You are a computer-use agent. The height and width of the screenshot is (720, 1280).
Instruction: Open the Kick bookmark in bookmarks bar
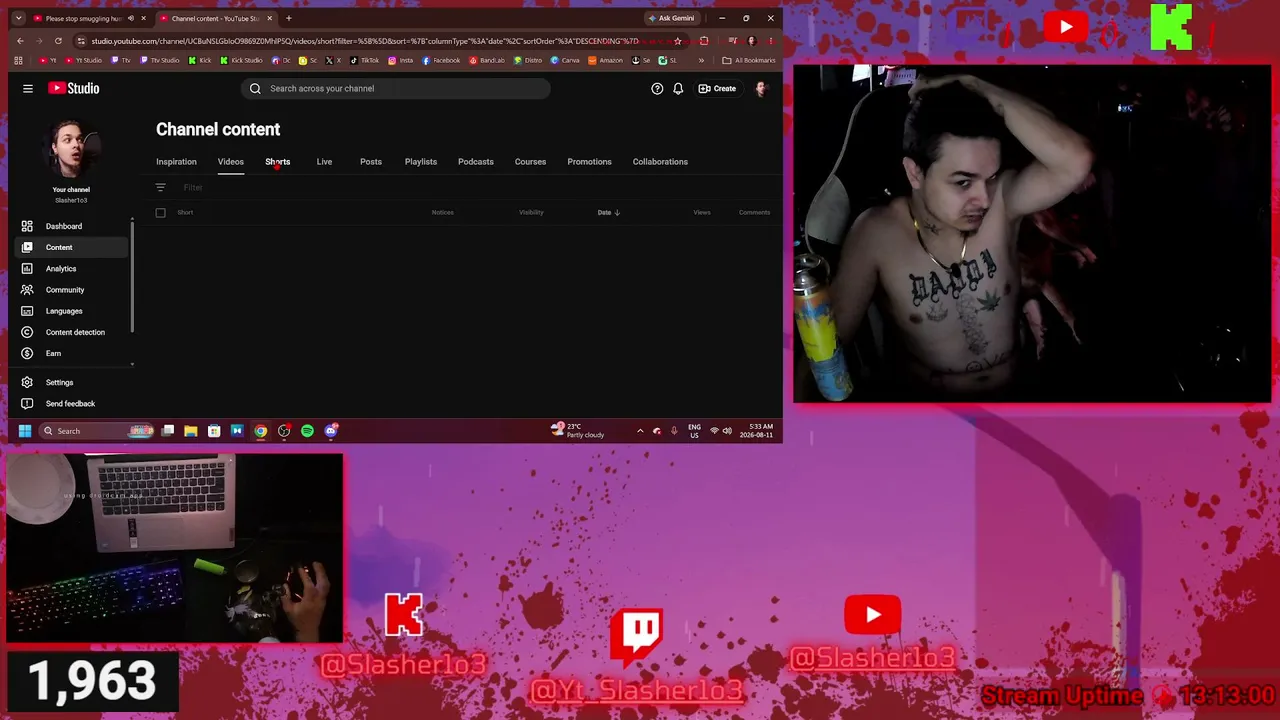200,60
